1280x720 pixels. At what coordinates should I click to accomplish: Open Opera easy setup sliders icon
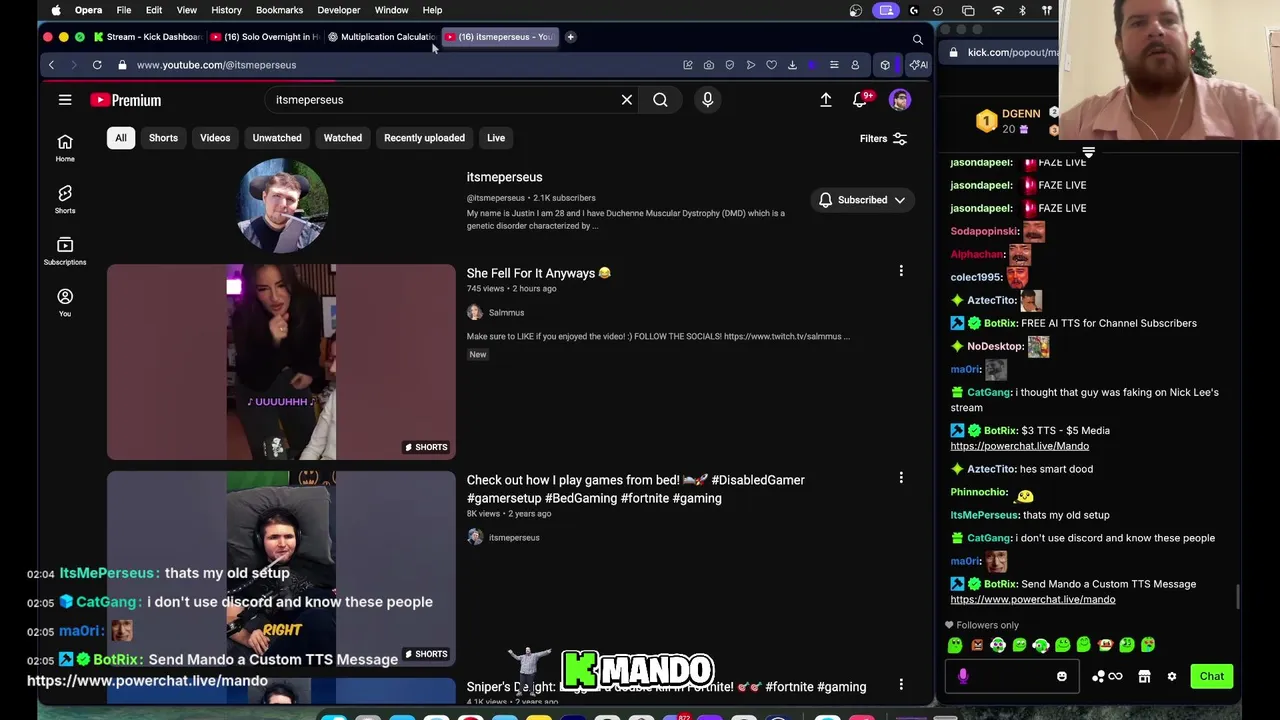click(834, 65)
